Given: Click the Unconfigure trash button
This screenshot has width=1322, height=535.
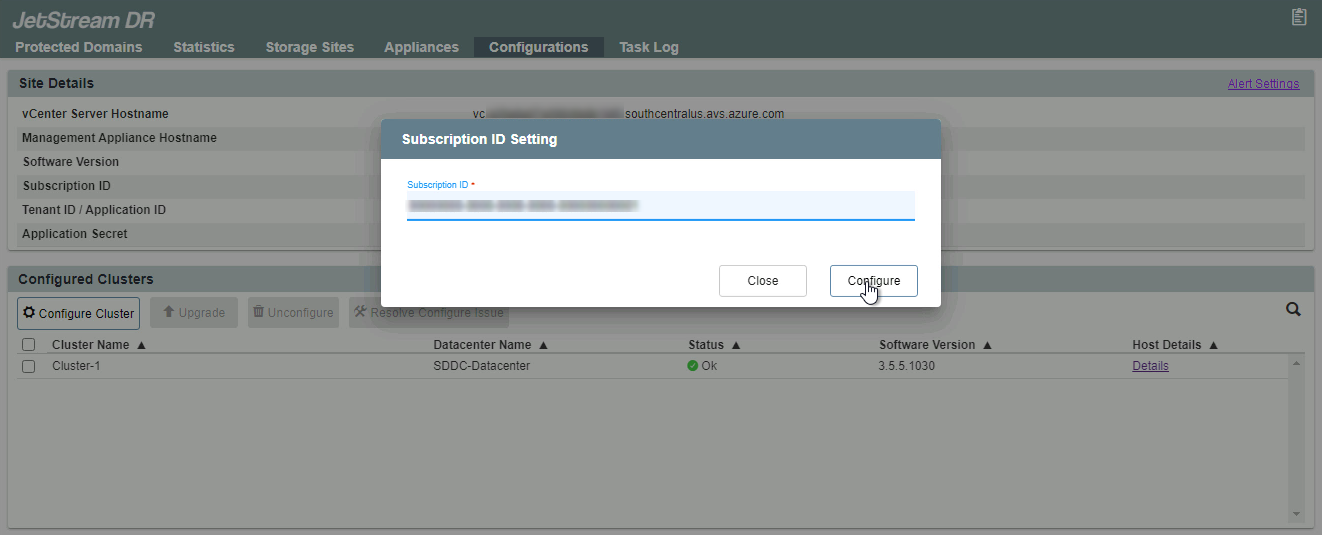Looking at the screenshot, I should pyautogui.click(x=293, y=313).
